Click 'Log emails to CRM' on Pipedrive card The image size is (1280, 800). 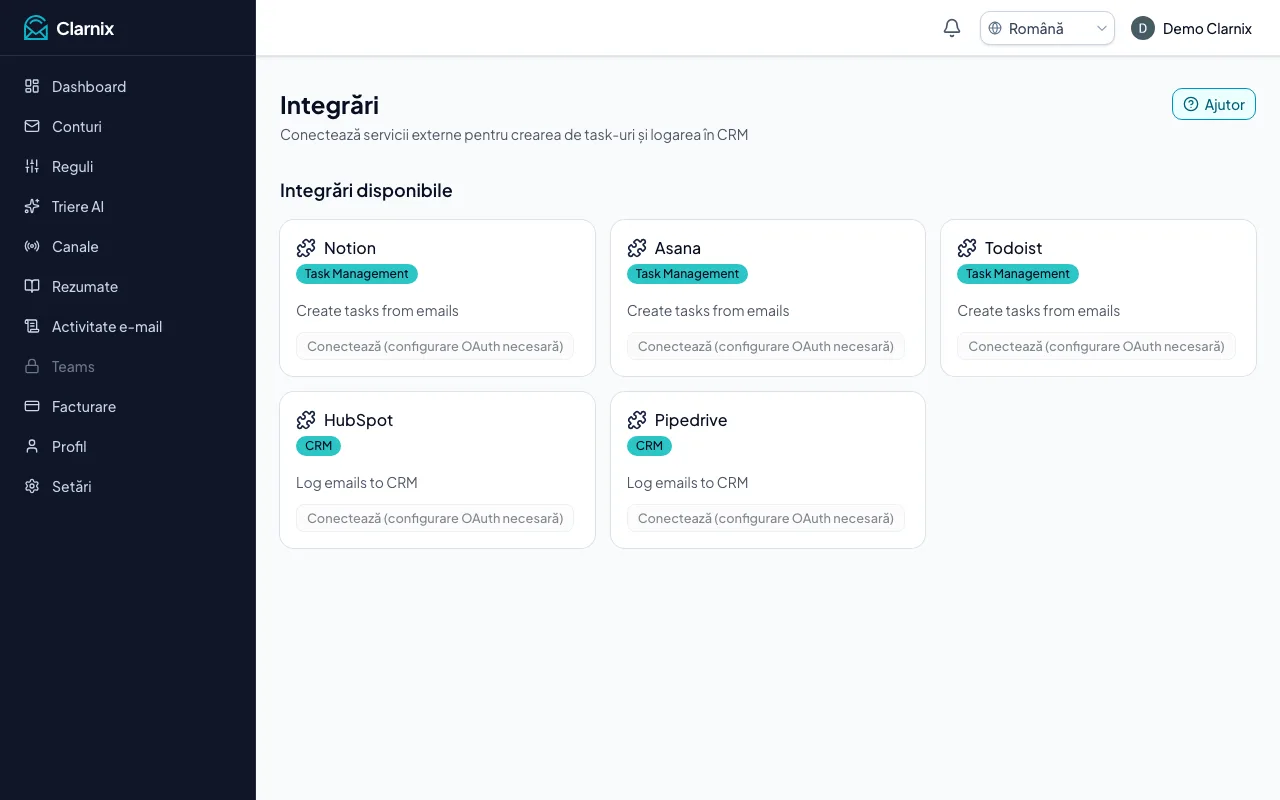(687, 483)
